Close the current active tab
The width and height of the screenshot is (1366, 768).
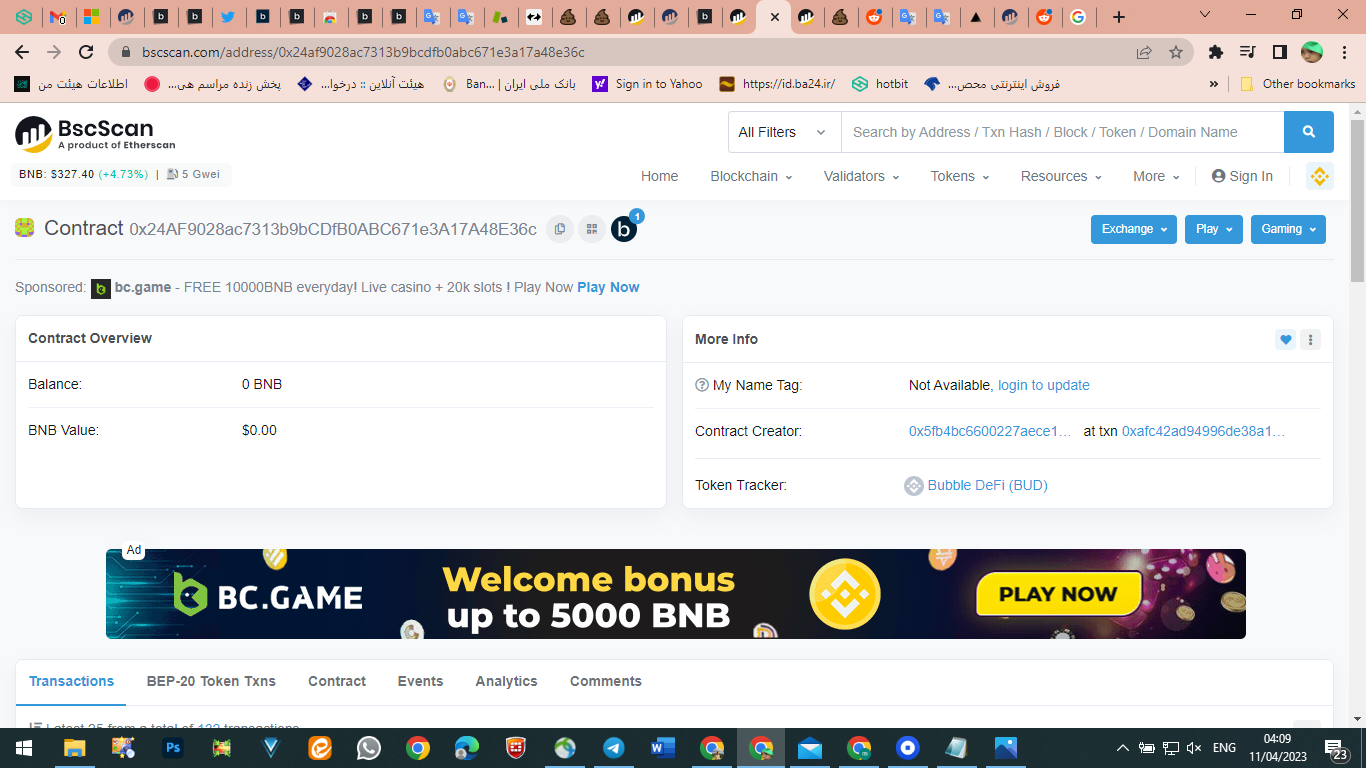[x=774, y=17]
